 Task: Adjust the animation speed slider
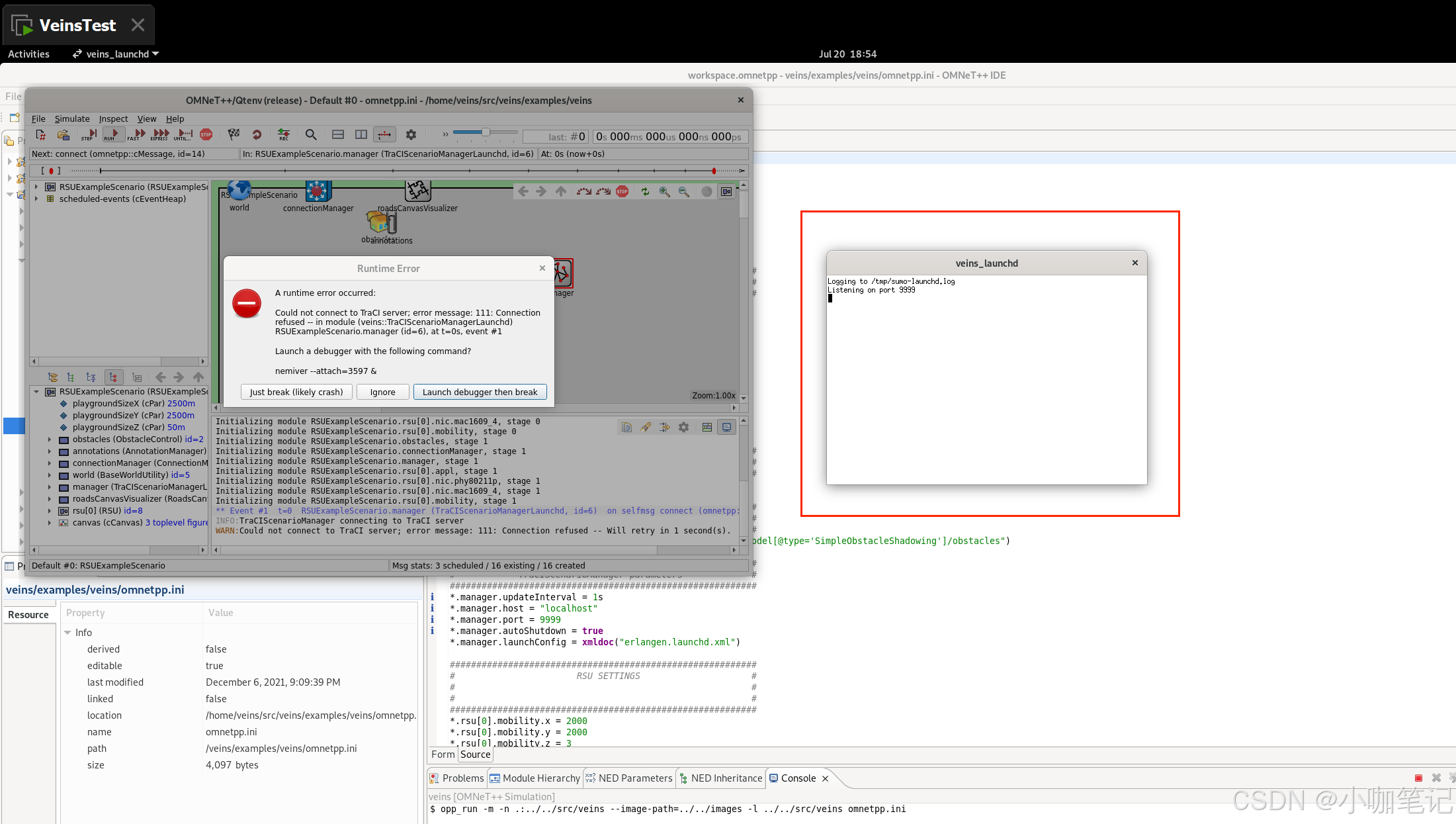coord(486,132)
